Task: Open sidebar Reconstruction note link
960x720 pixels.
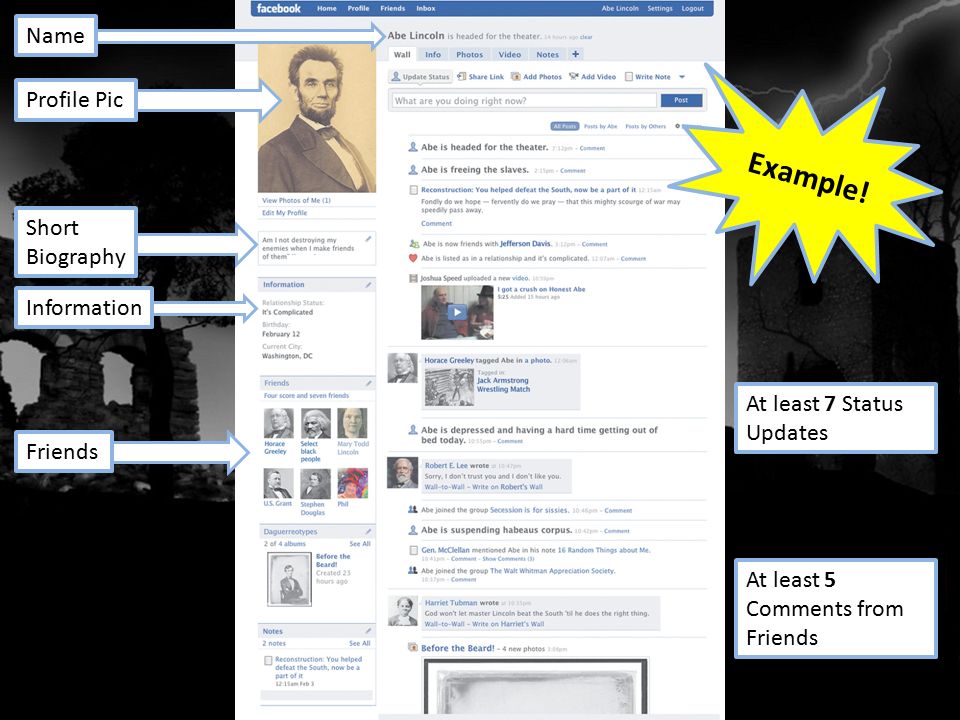Action: coord(318,667)
